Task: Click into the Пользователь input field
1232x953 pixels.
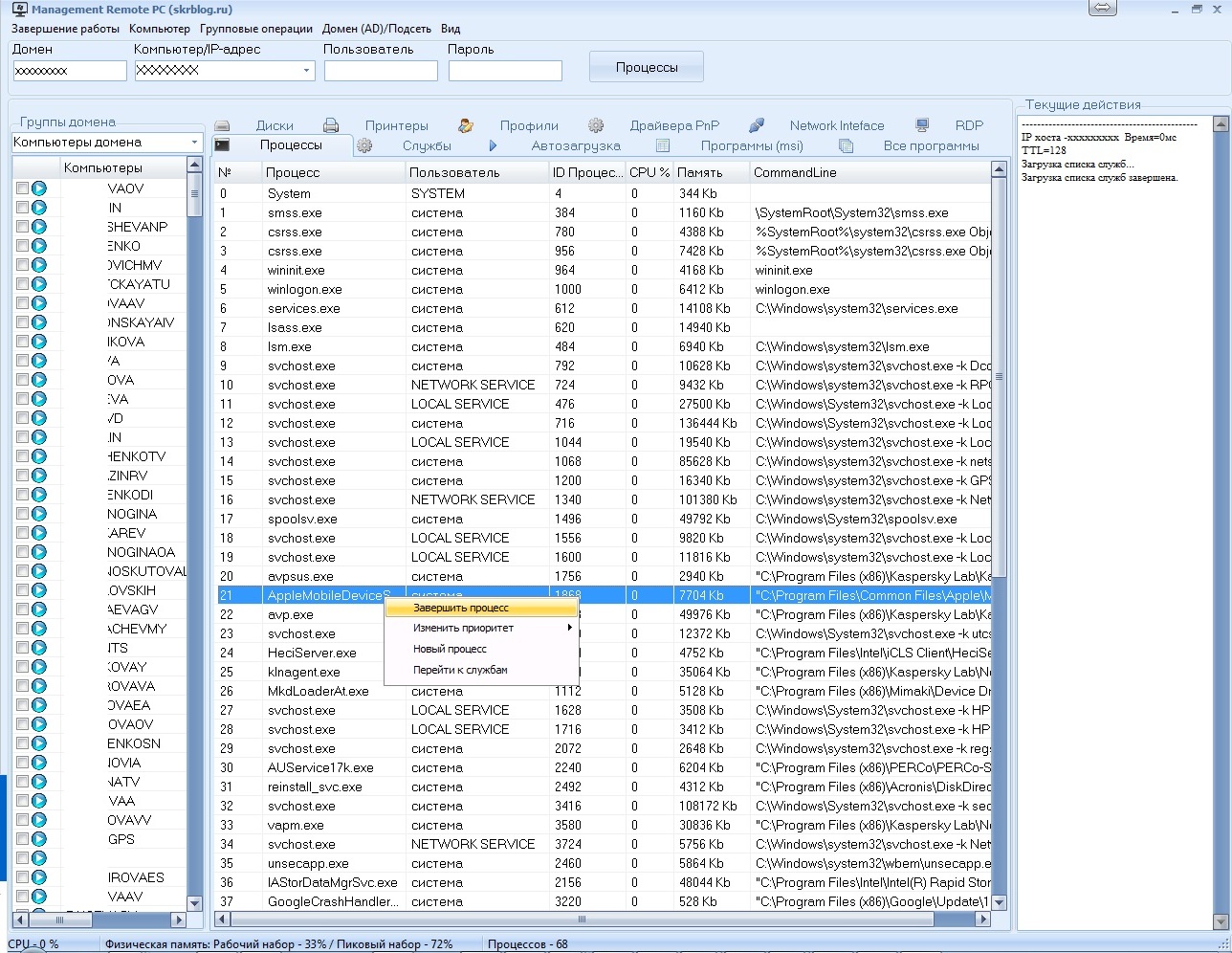Action: [380, 71]
